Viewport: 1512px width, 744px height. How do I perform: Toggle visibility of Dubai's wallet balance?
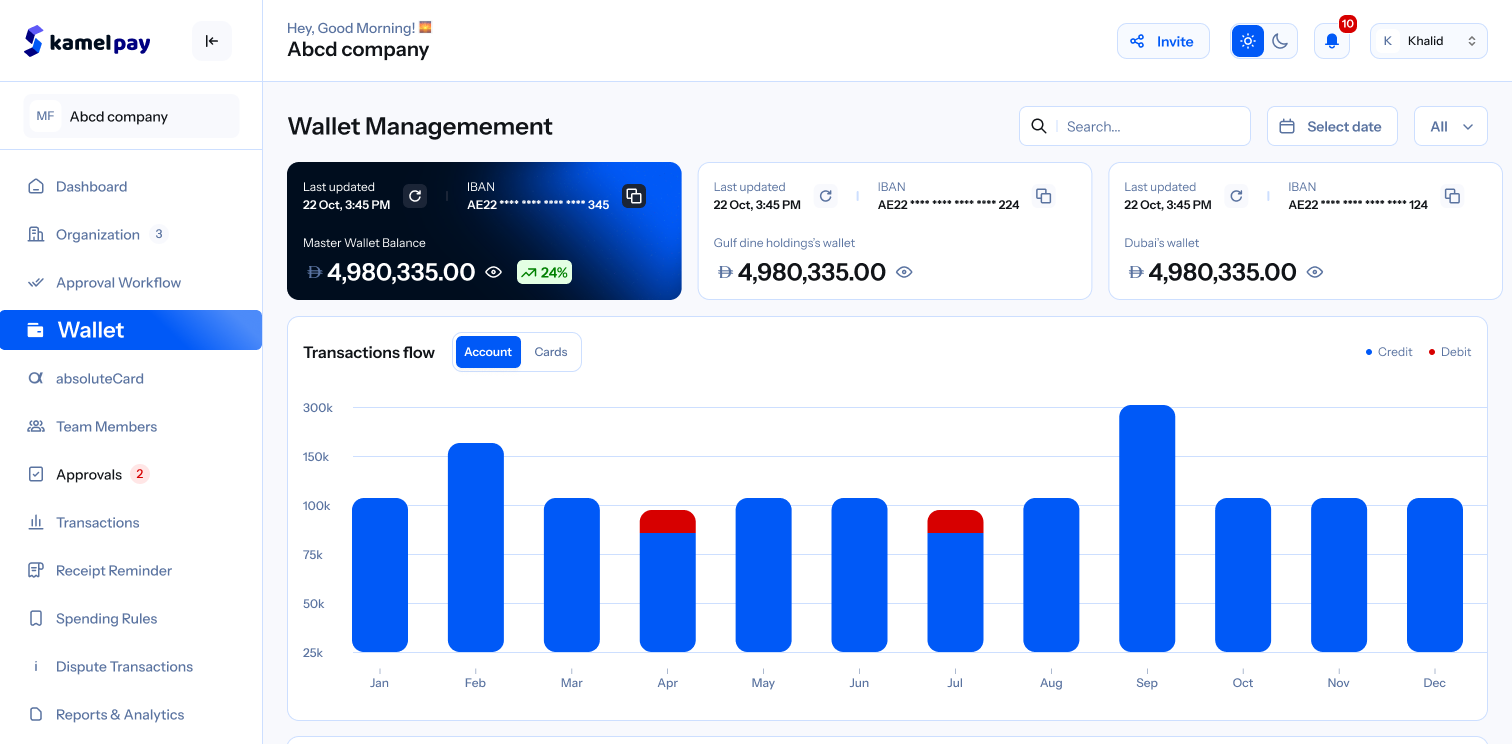click(1315, 272)
